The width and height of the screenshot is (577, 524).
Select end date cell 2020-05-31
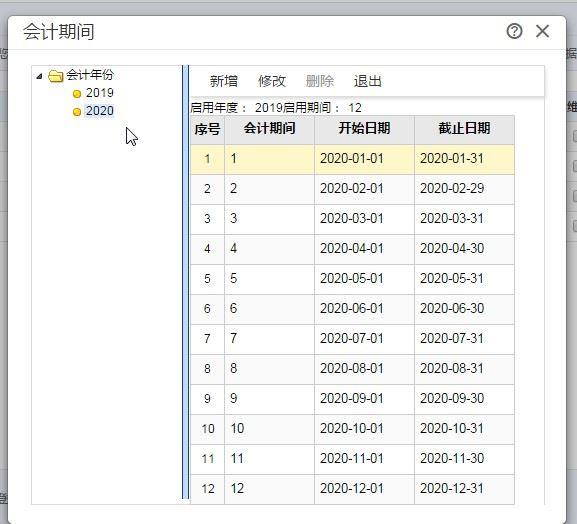(464, 279)
